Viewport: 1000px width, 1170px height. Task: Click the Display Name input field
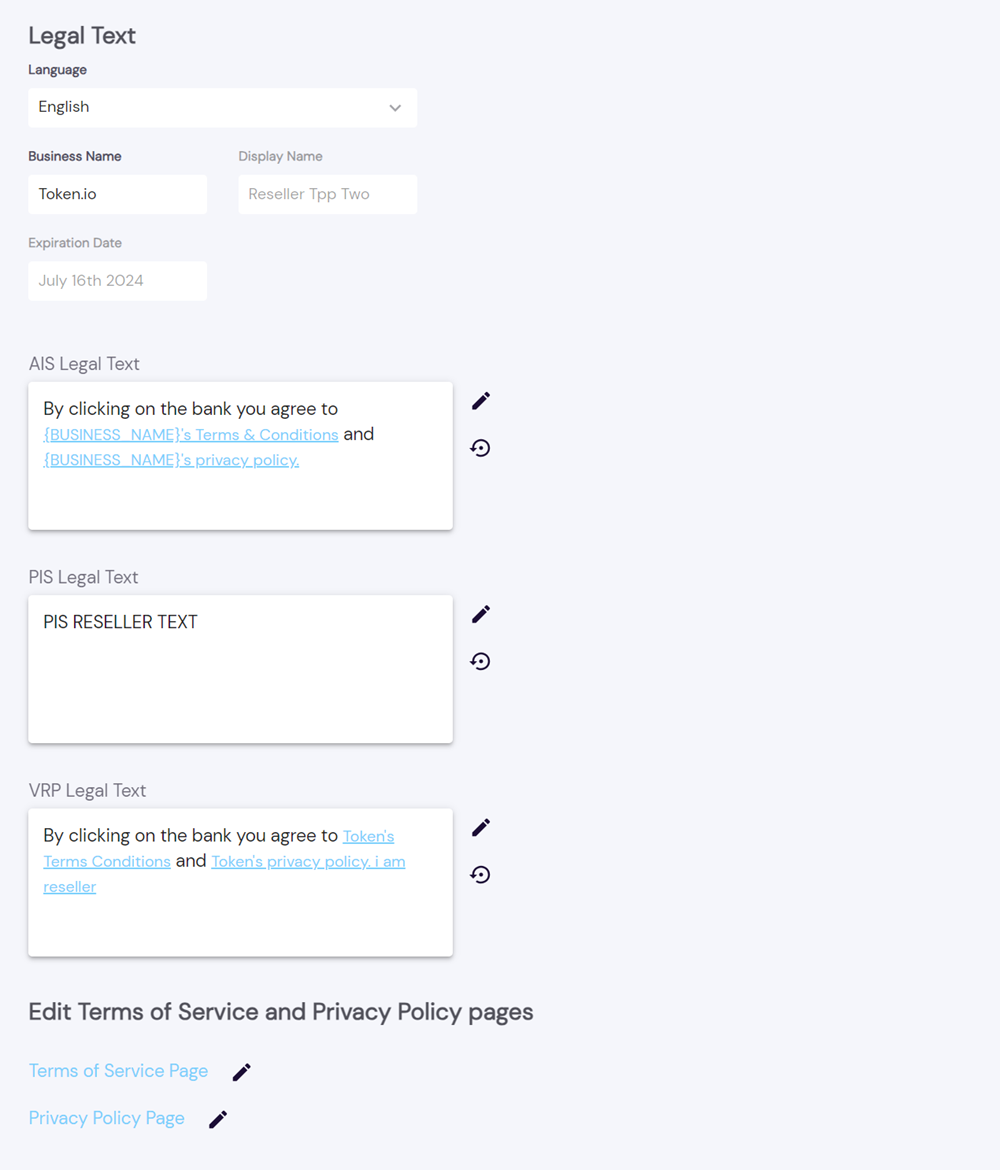327,194
